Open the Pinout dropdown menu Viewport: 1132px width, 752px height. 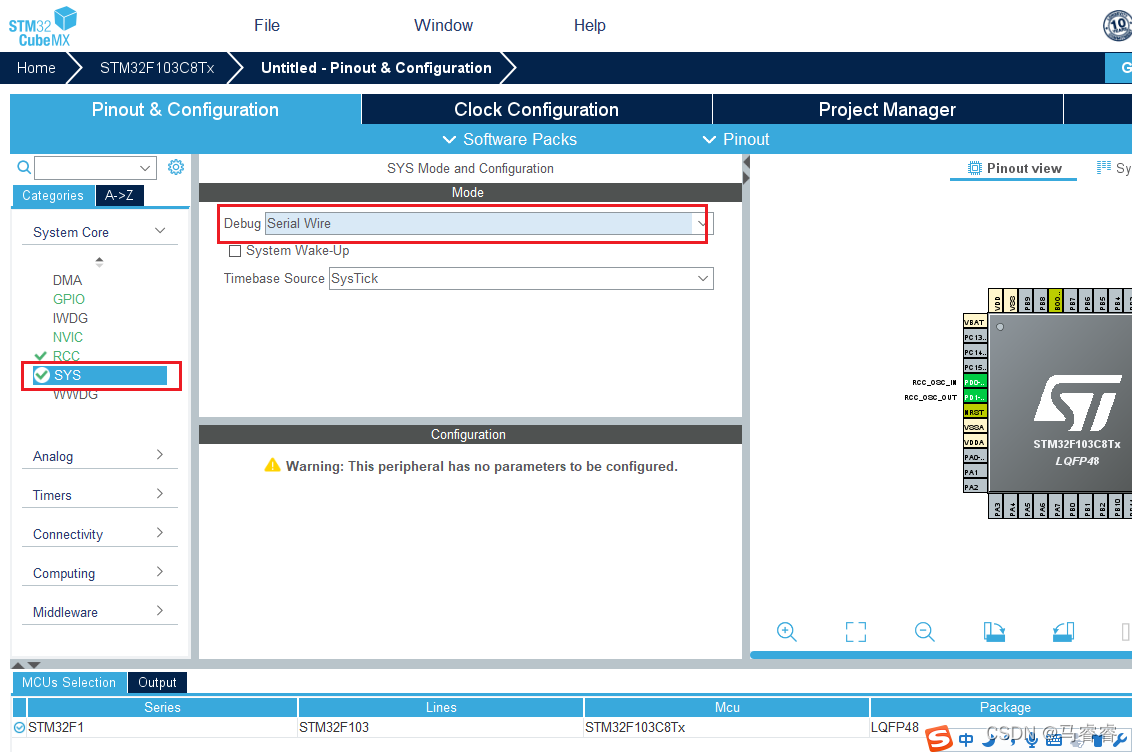click(x=736, y=139)
